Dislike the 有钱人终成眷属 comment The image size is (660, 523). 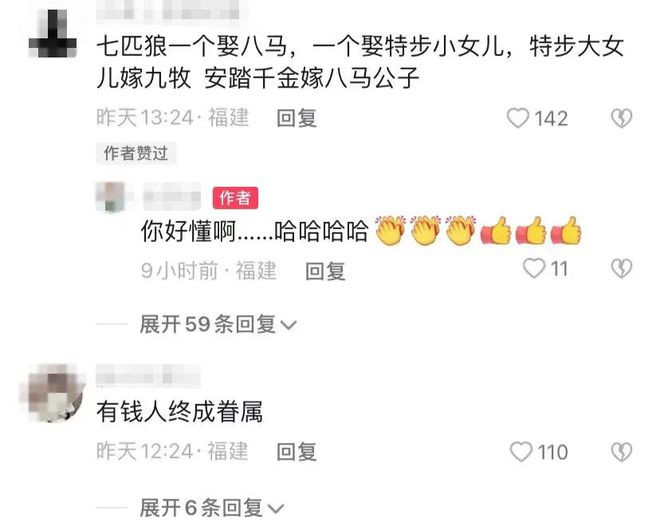621,452
